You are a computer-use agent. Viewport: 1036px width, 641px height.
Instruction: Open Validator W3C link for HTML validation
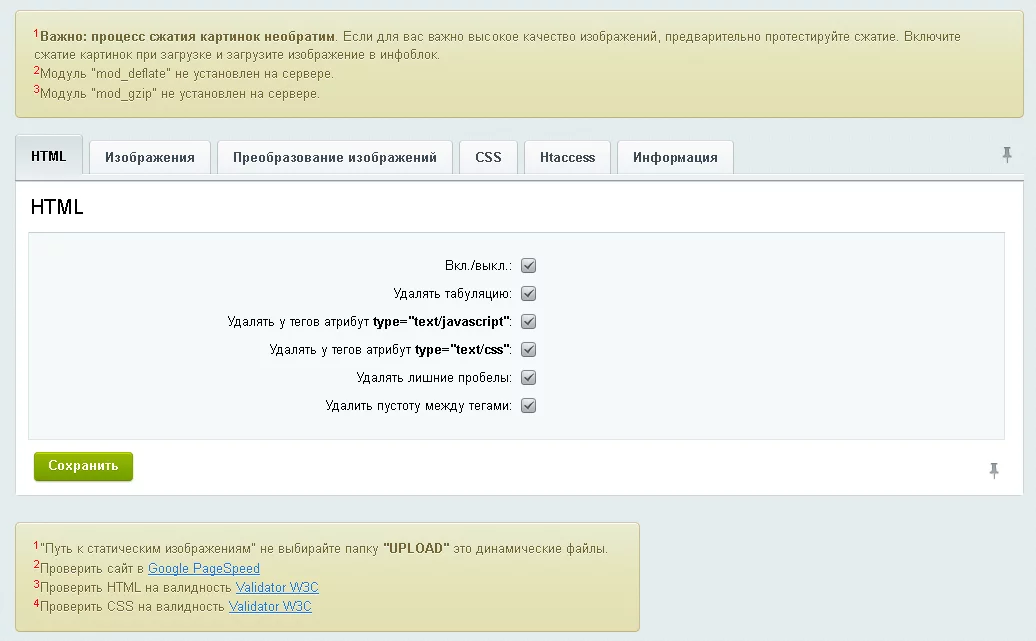click(277, 587)
